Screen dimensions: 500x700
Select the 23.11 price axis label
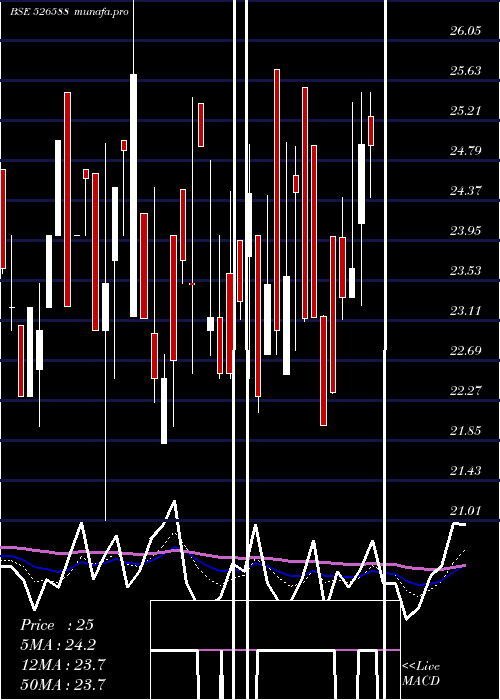point(466,311)
